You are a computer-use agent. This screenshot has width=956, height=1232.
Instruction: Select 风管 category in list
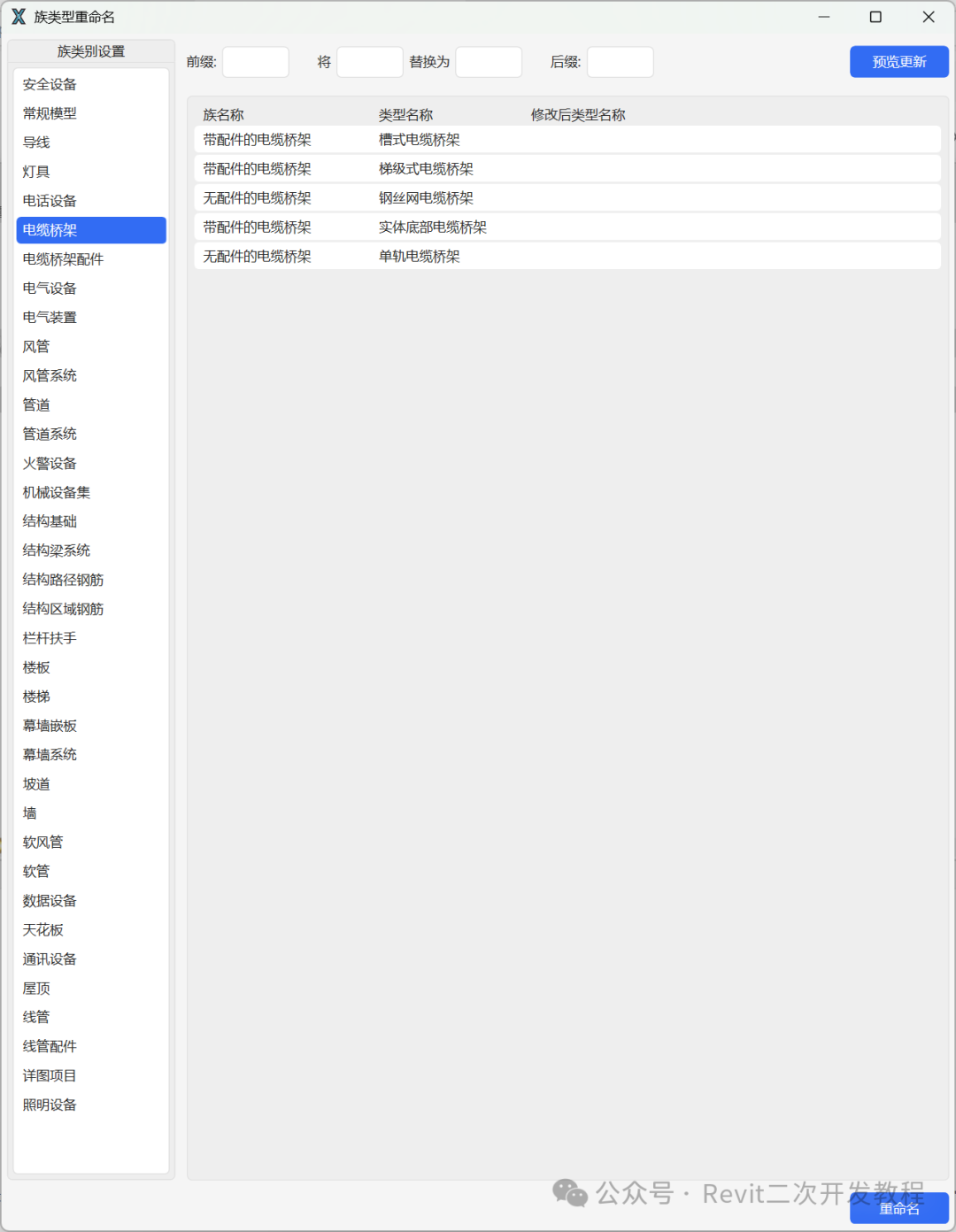pyautogui.click(x=91, y=346)
